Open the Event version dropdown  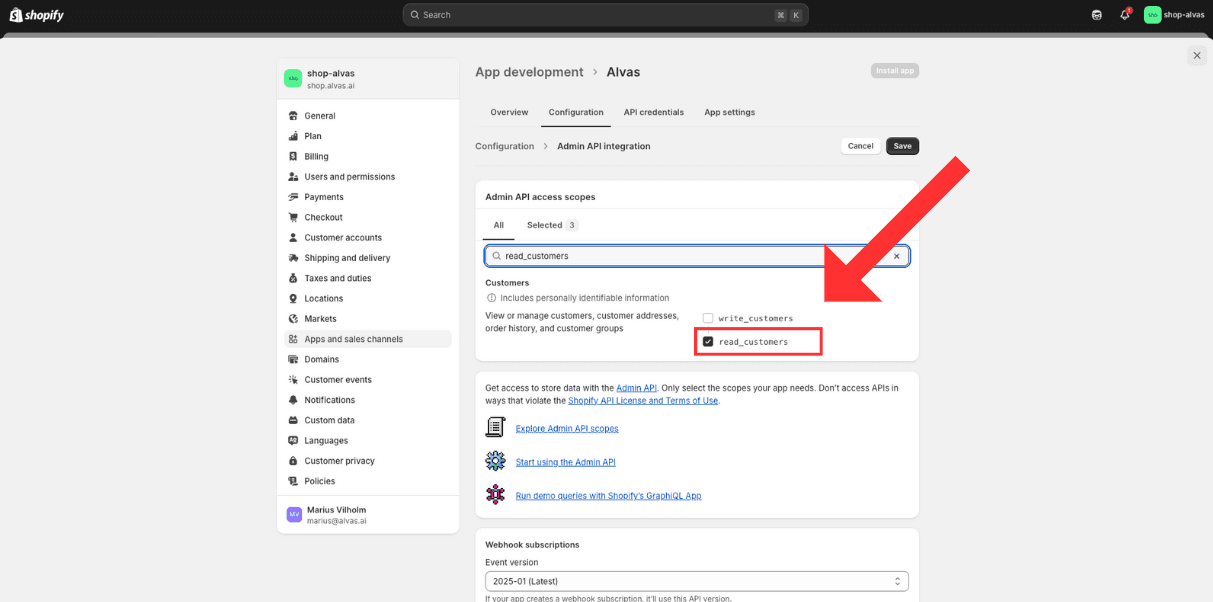point(697,581)
